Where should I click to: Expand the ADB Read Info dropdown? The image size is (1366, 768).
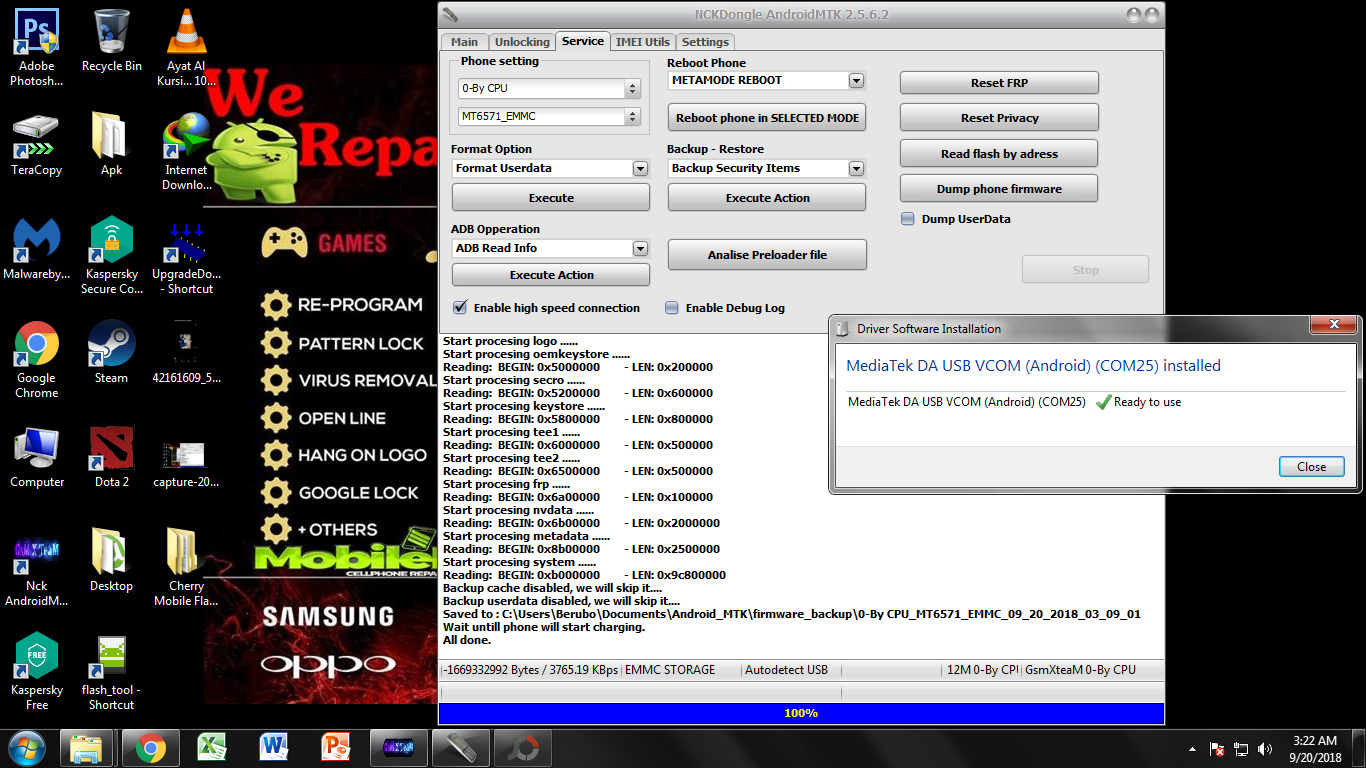[x=641, y=248]
